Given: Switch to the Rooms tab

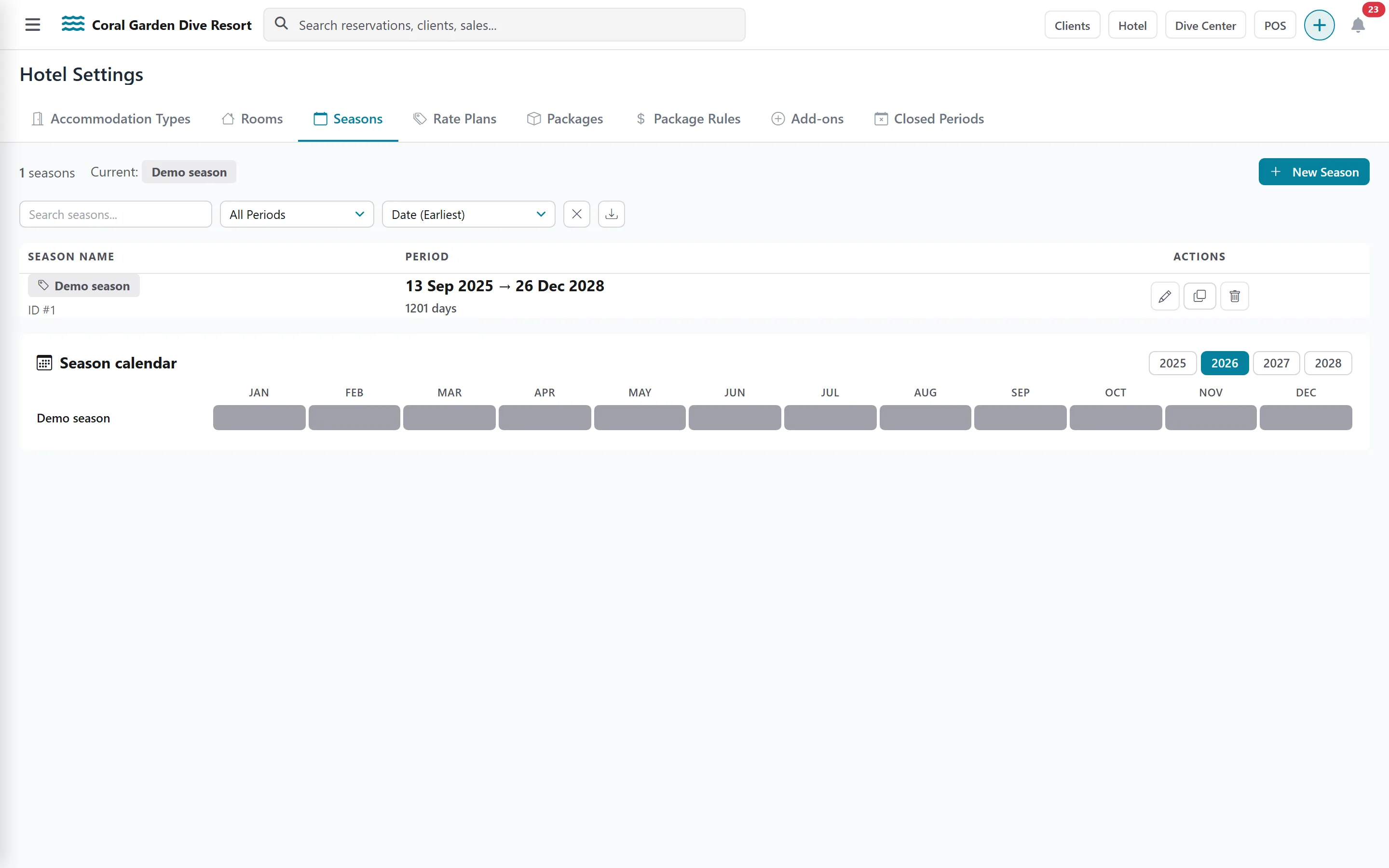Looking at the screenshot, I should 252,119.
